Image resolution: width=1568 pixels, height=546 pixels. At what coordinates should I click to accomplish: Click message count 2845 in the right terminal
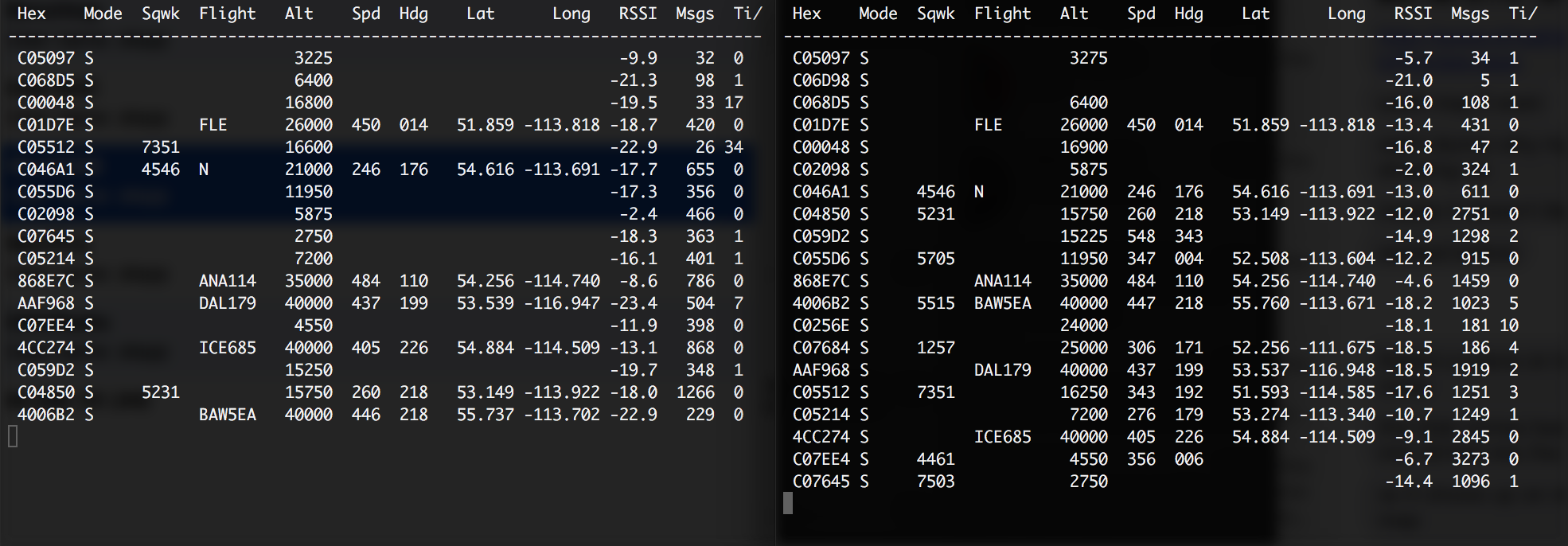(x=1471, y=437)
